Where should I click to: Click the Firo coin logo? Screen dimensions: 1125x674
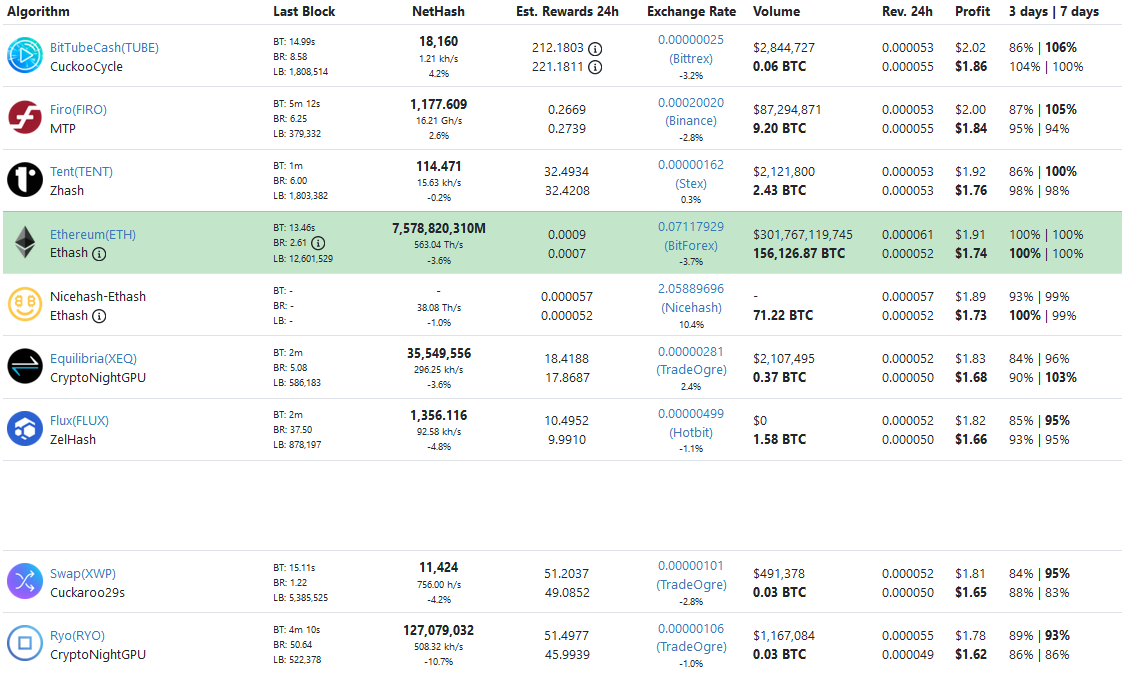pyautogui.click(x=25, y=118)
